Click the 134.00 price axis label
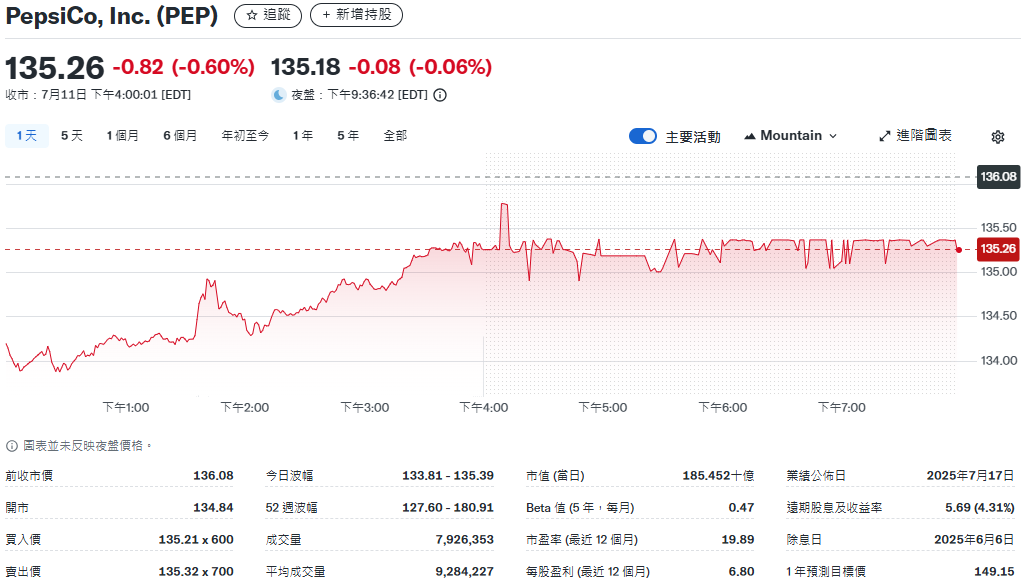 click(999, 360)
